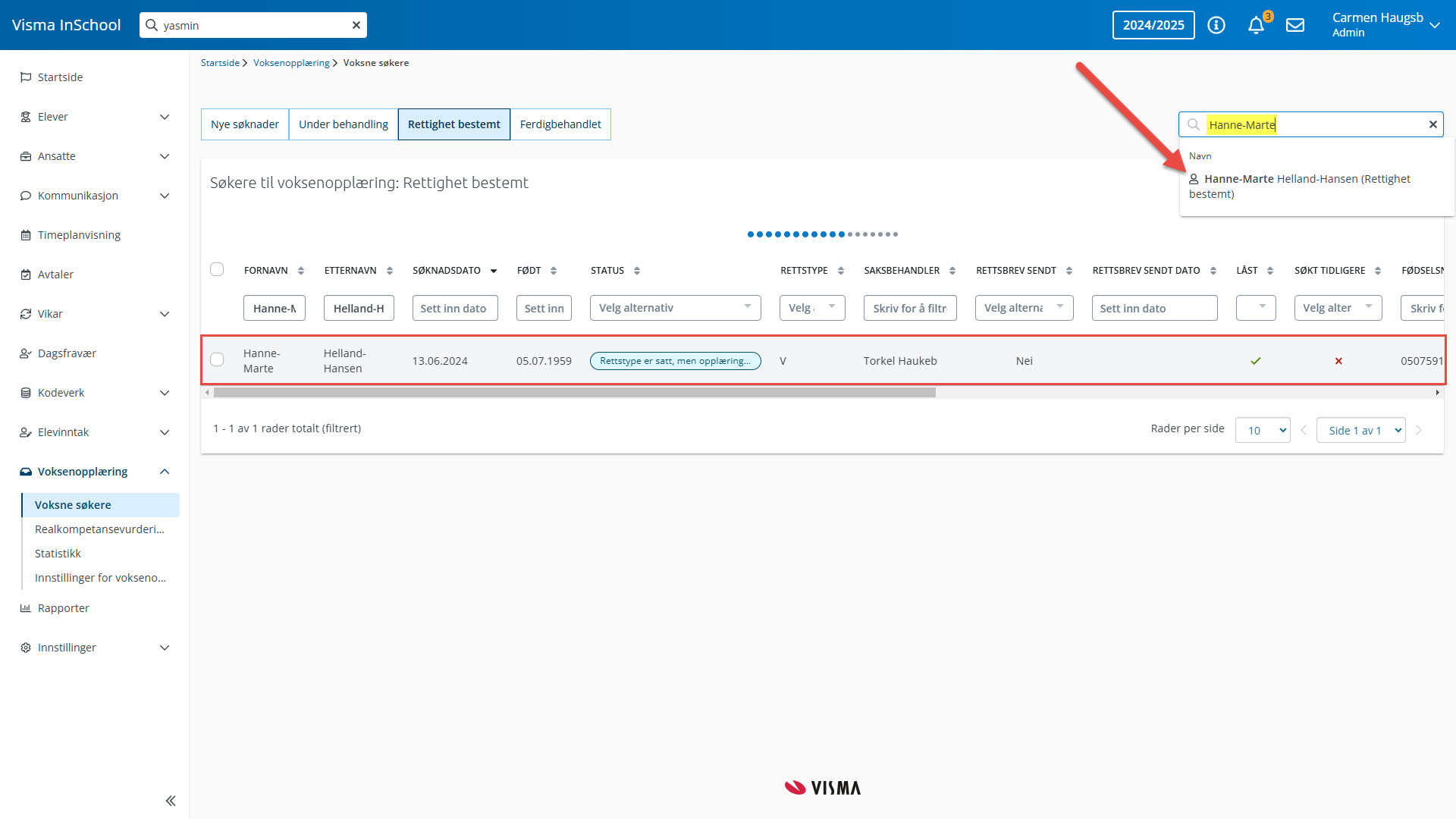The width and height of the screenshot is (1456, 819).
Task: Click the Startside flag icon in sidebar
Action: coord(26,77)
